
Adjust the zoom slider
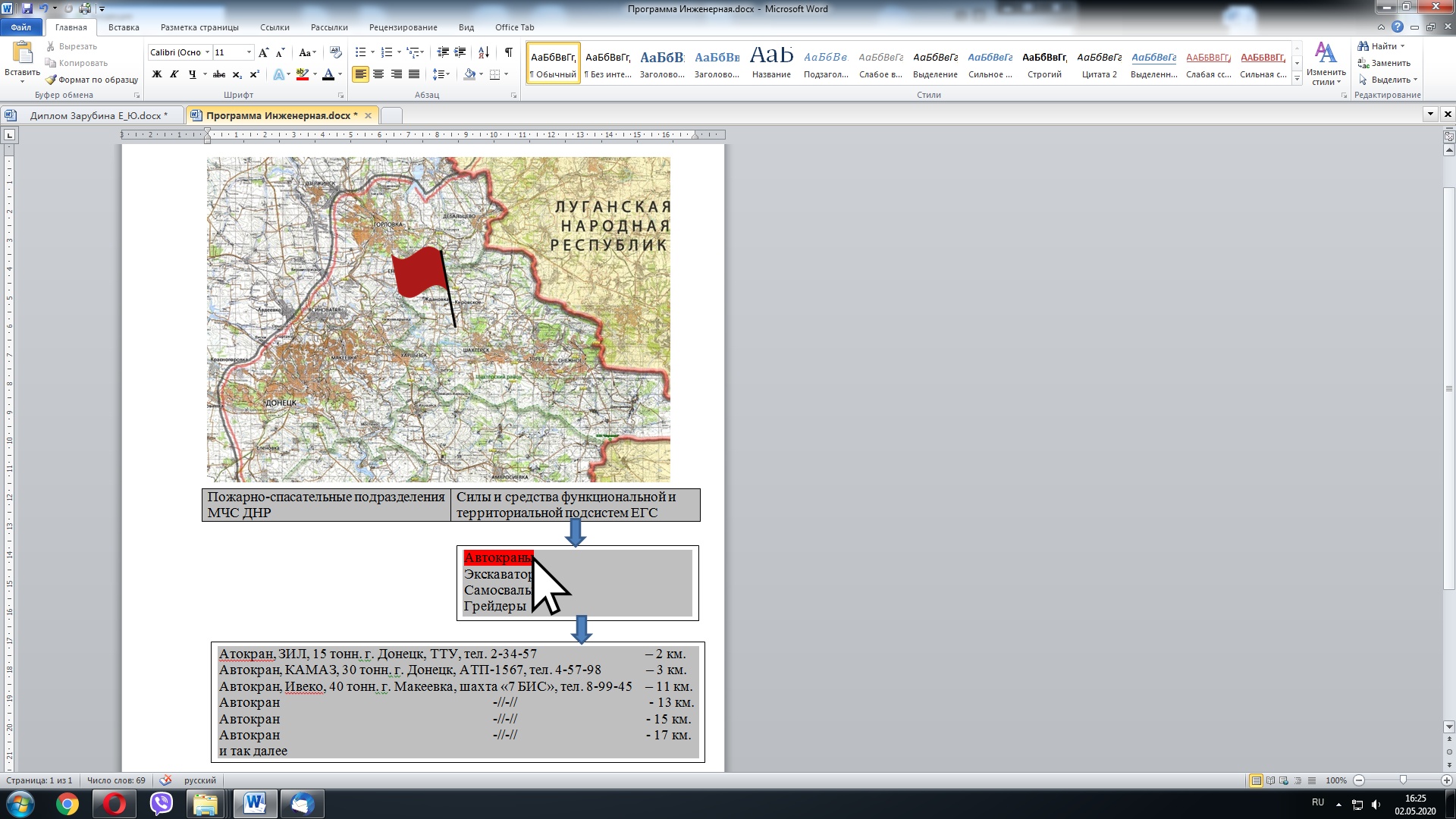[x=1403, y=780]
